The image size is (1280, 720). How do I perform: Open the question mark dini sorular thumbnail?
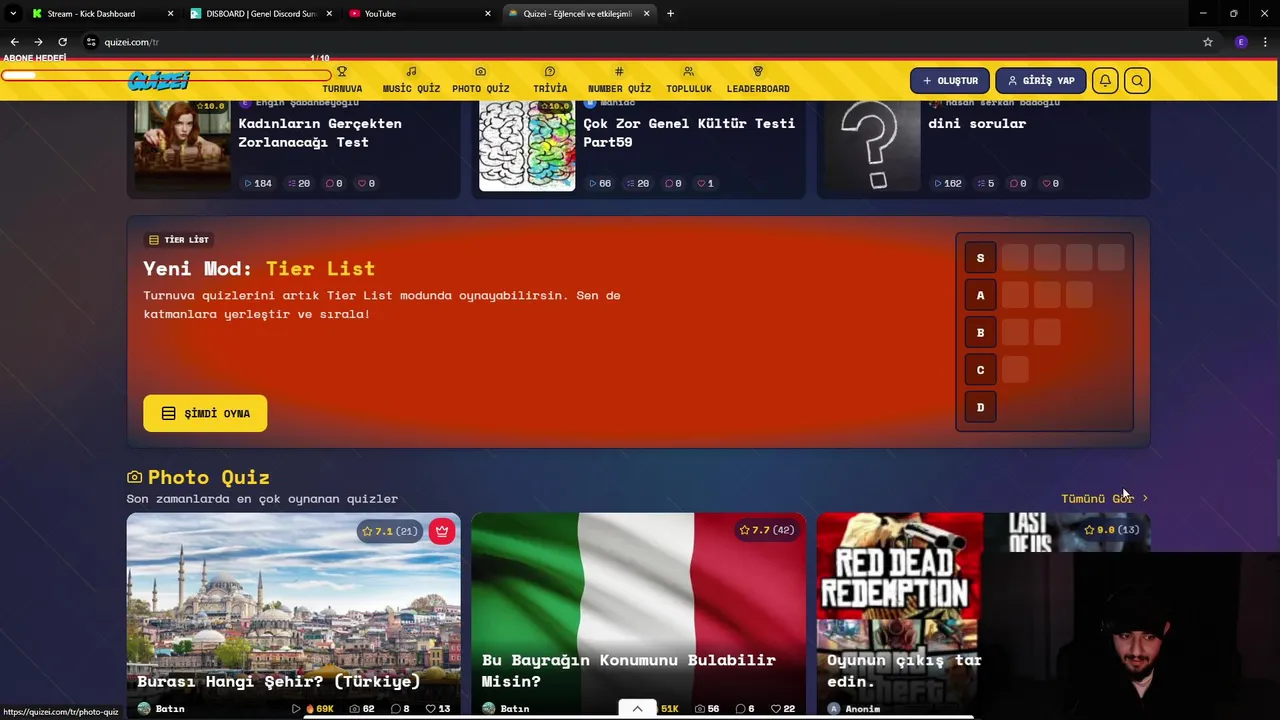click(872, 146)
